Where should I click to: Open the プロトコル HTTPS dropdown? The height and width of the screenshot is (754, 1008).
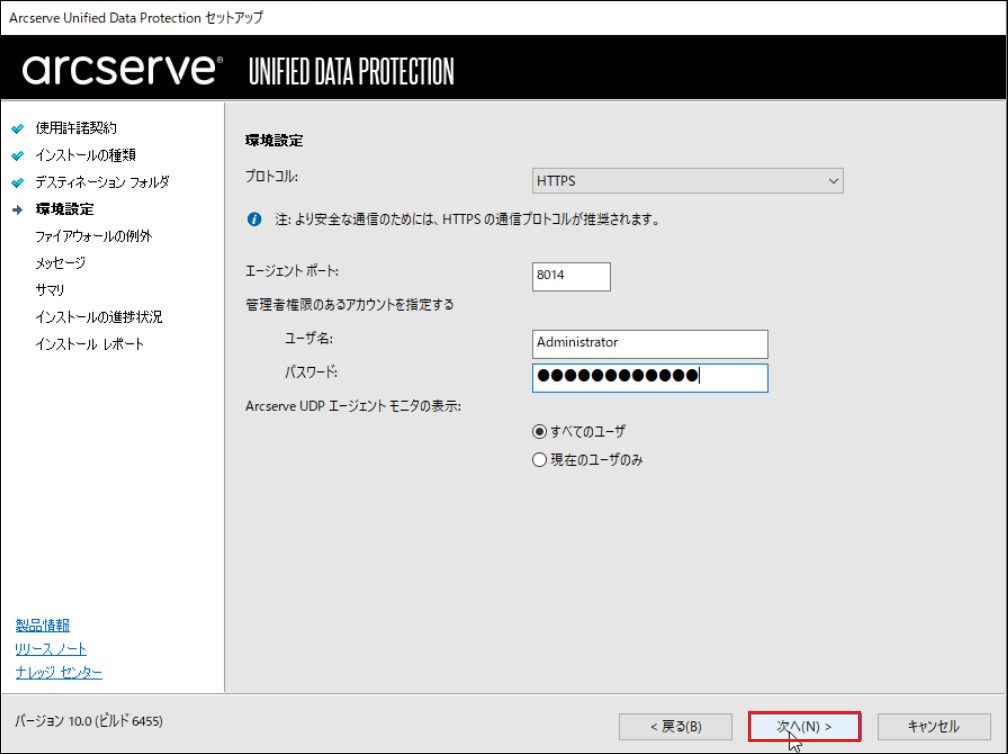[687, 181]
